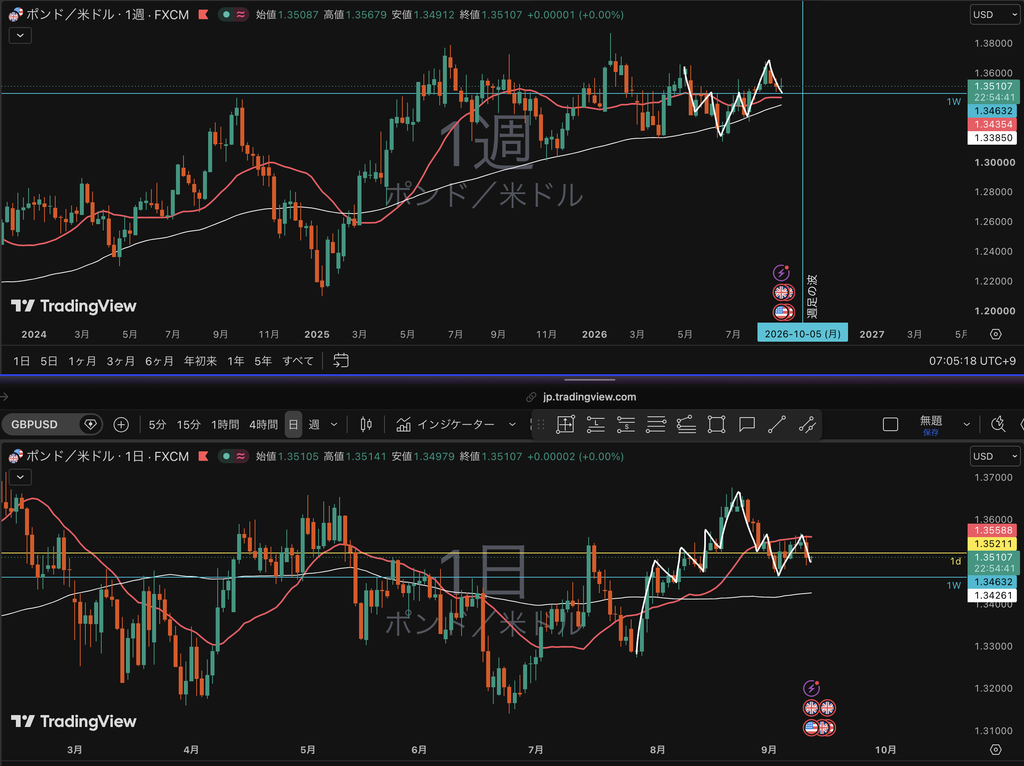Image resolution: width=1024 pixels, height=766 pixels.
Task: Select the comment callout annotation tool
Action: pyautogui.click(x=746, y=424)
